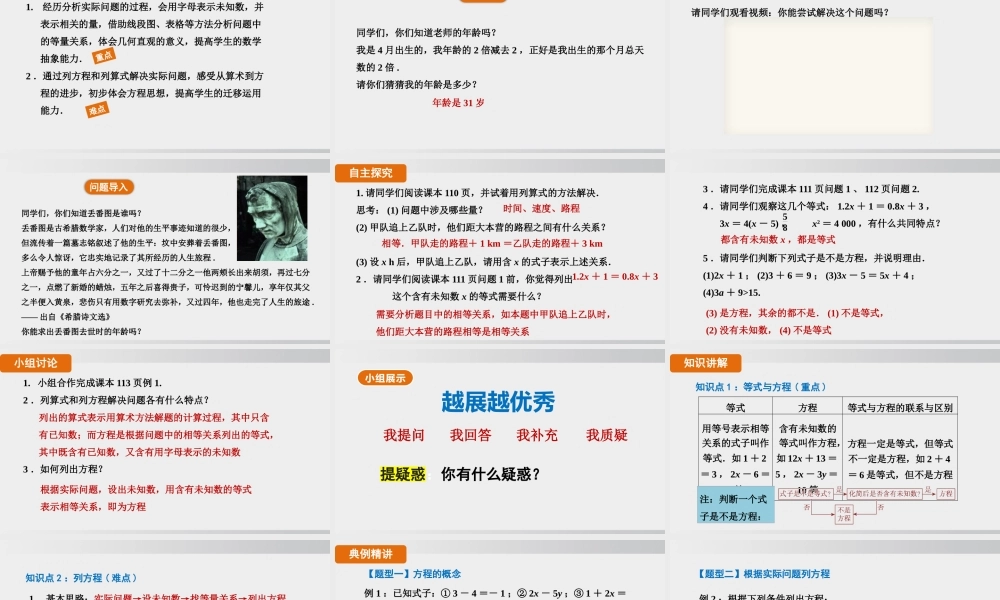Click the table header cell 等式

[735, 407]
